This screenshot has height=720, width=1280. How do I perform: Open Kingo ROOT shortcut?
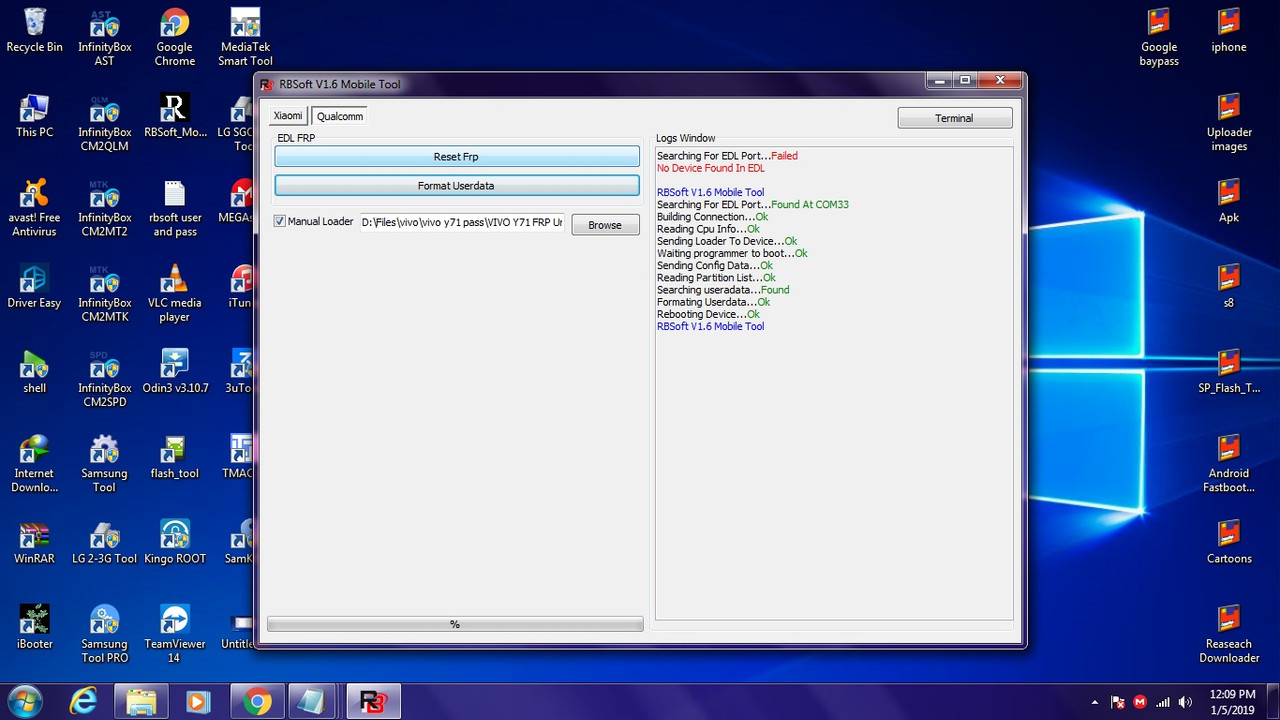click(x=175, y=543)
